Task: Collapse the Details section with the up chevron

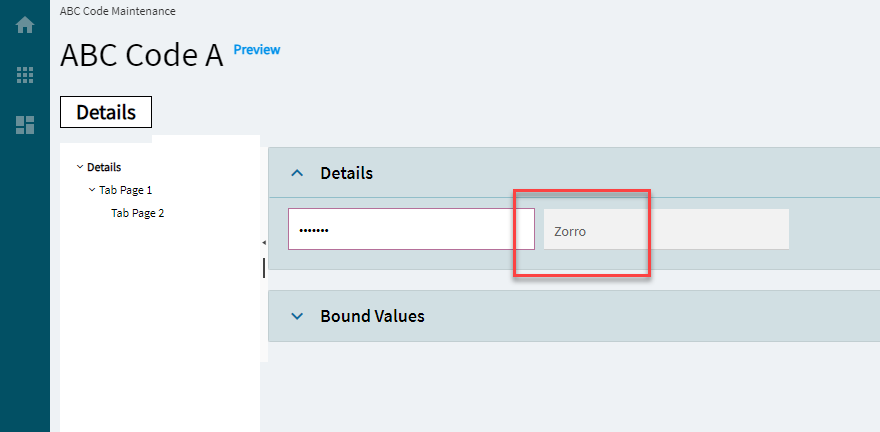Action: [297, 173]
